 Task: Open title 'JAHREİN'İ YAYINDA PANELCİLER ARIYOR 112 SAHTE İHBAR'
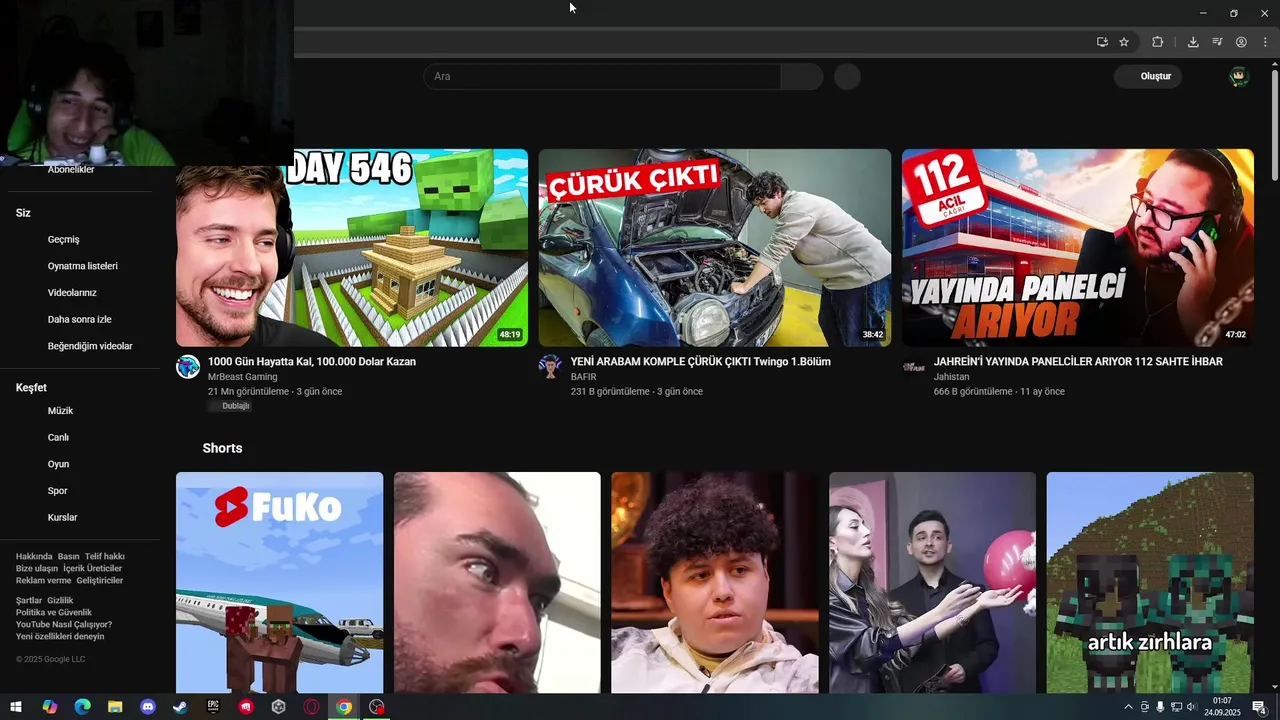pos(1078,361)
